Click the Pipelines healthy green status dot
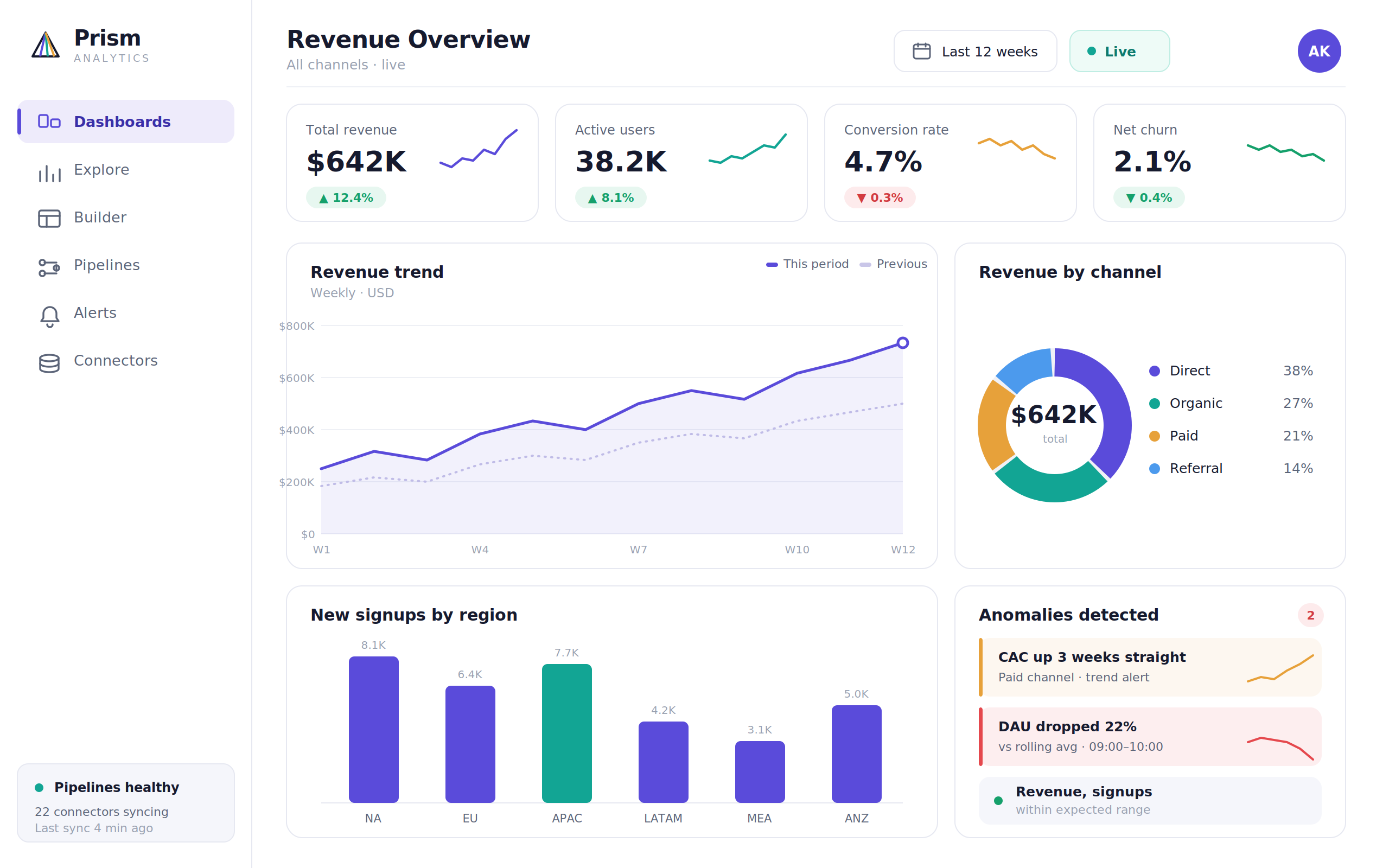This screenshot has height=868, width=1389. tap(39, 788)
